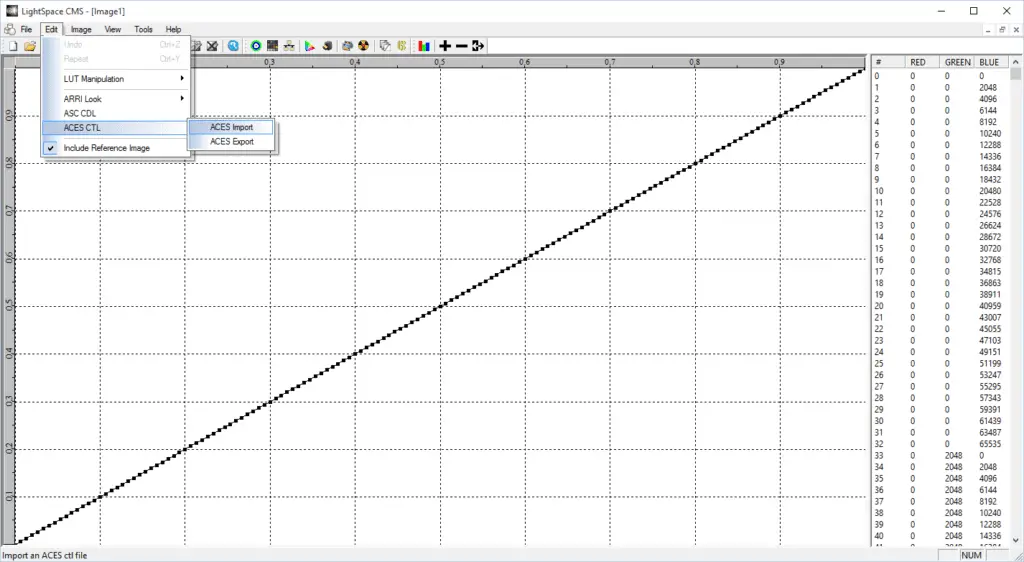Click the RGB color bars toolbar icon

(x=424, y=46)
